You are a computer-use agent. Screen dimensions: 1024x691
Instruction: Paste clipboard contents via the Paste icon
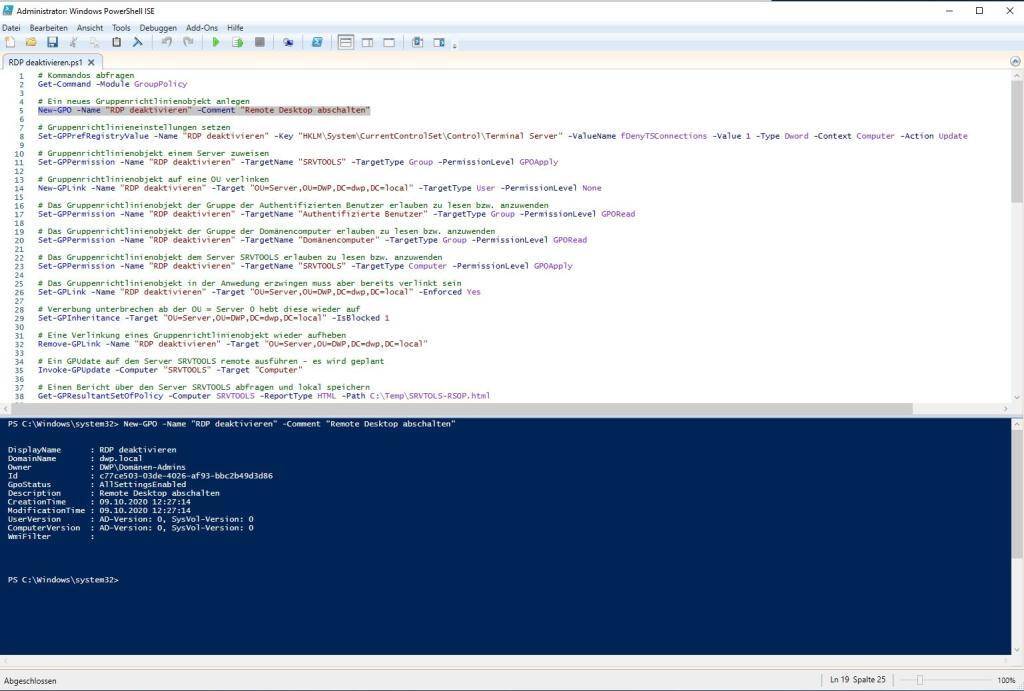pyautogui.click(x=114, y=42)
